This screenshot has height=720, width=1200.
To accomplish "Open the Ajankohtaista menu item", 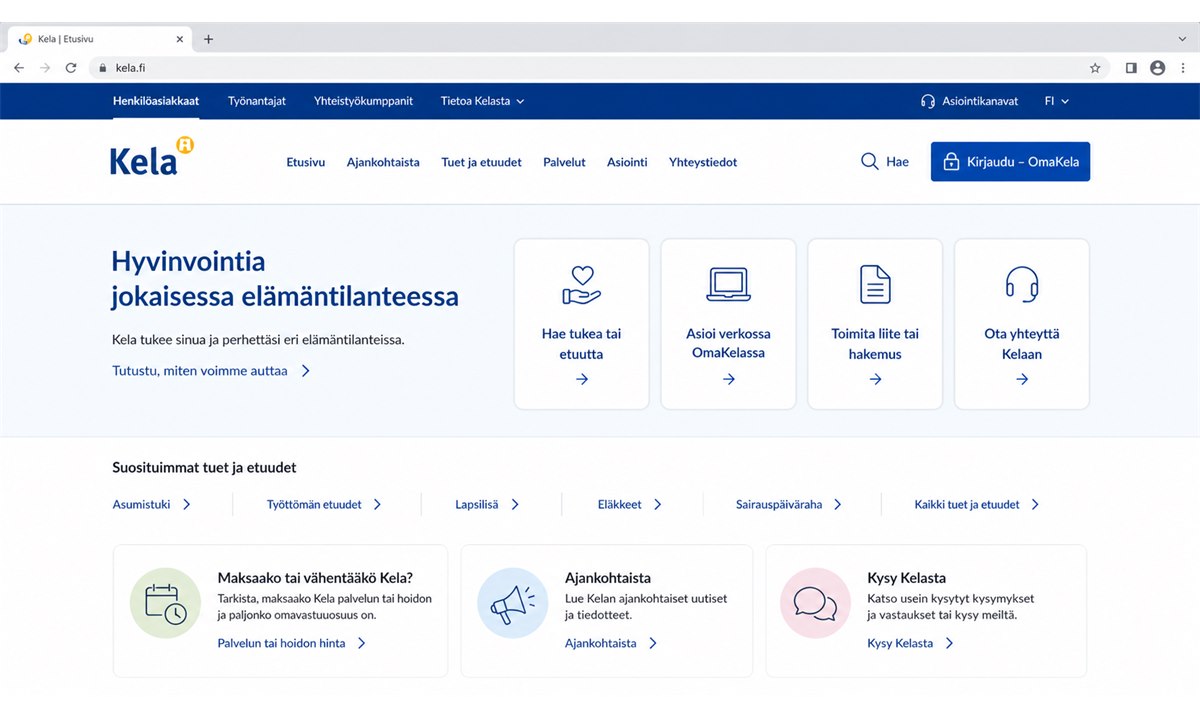I will pos(383,162).
